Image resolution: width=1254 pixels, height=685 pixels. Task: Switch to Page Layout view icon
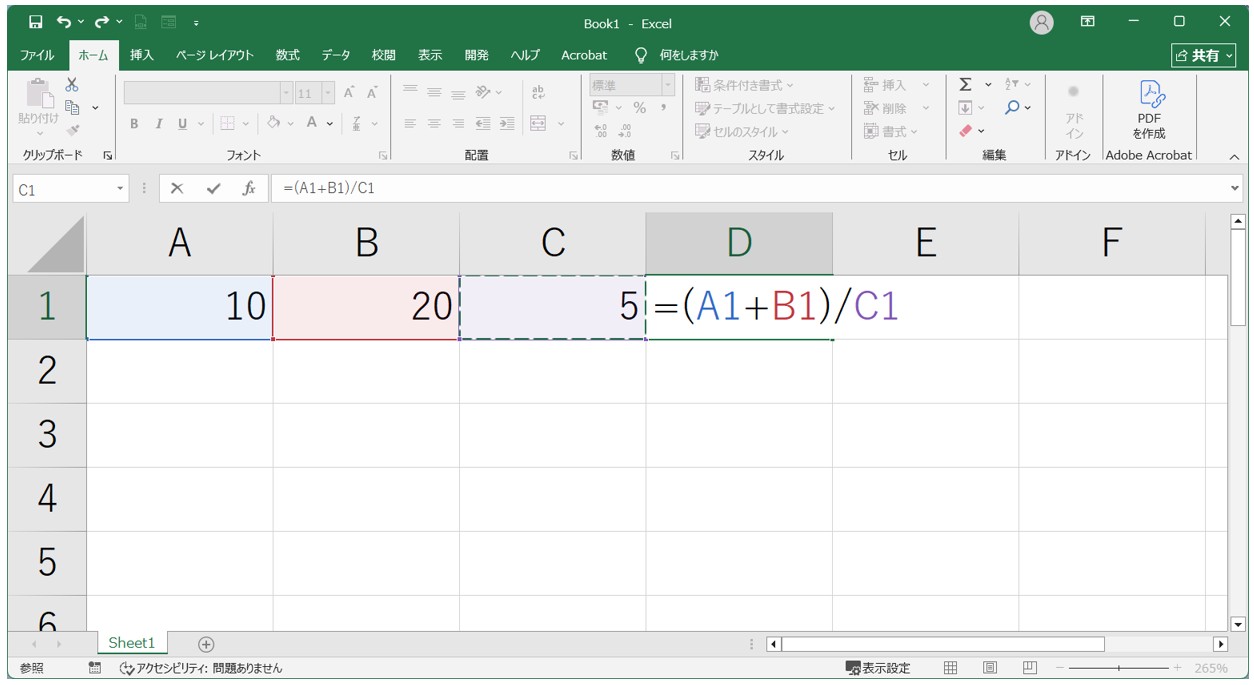990,668
